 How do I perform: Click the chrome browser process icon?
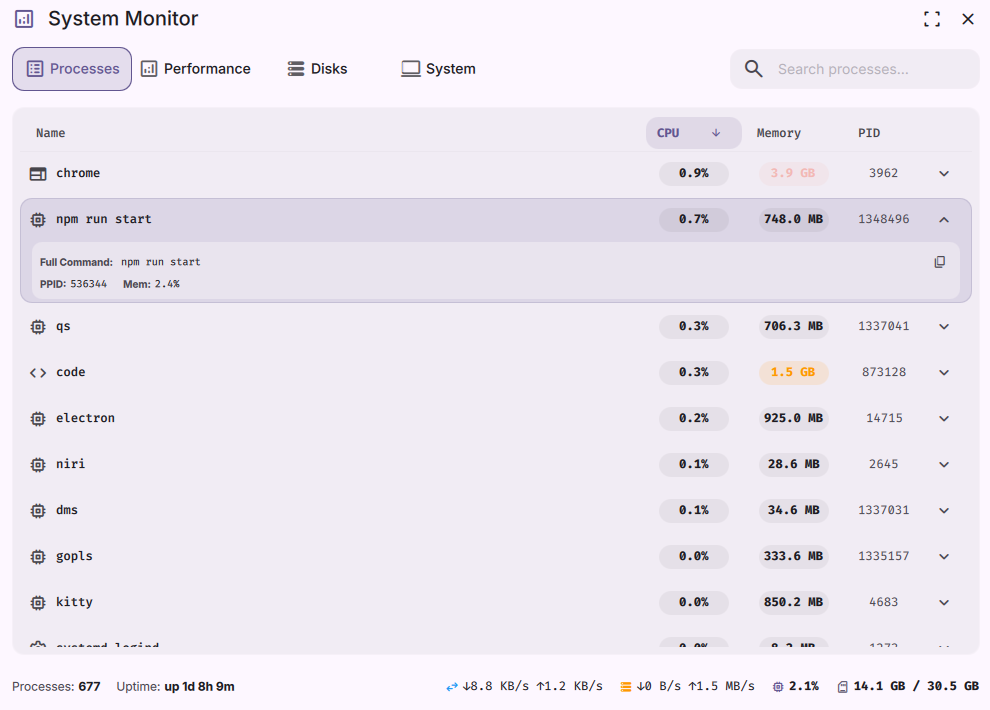[38, 174]
